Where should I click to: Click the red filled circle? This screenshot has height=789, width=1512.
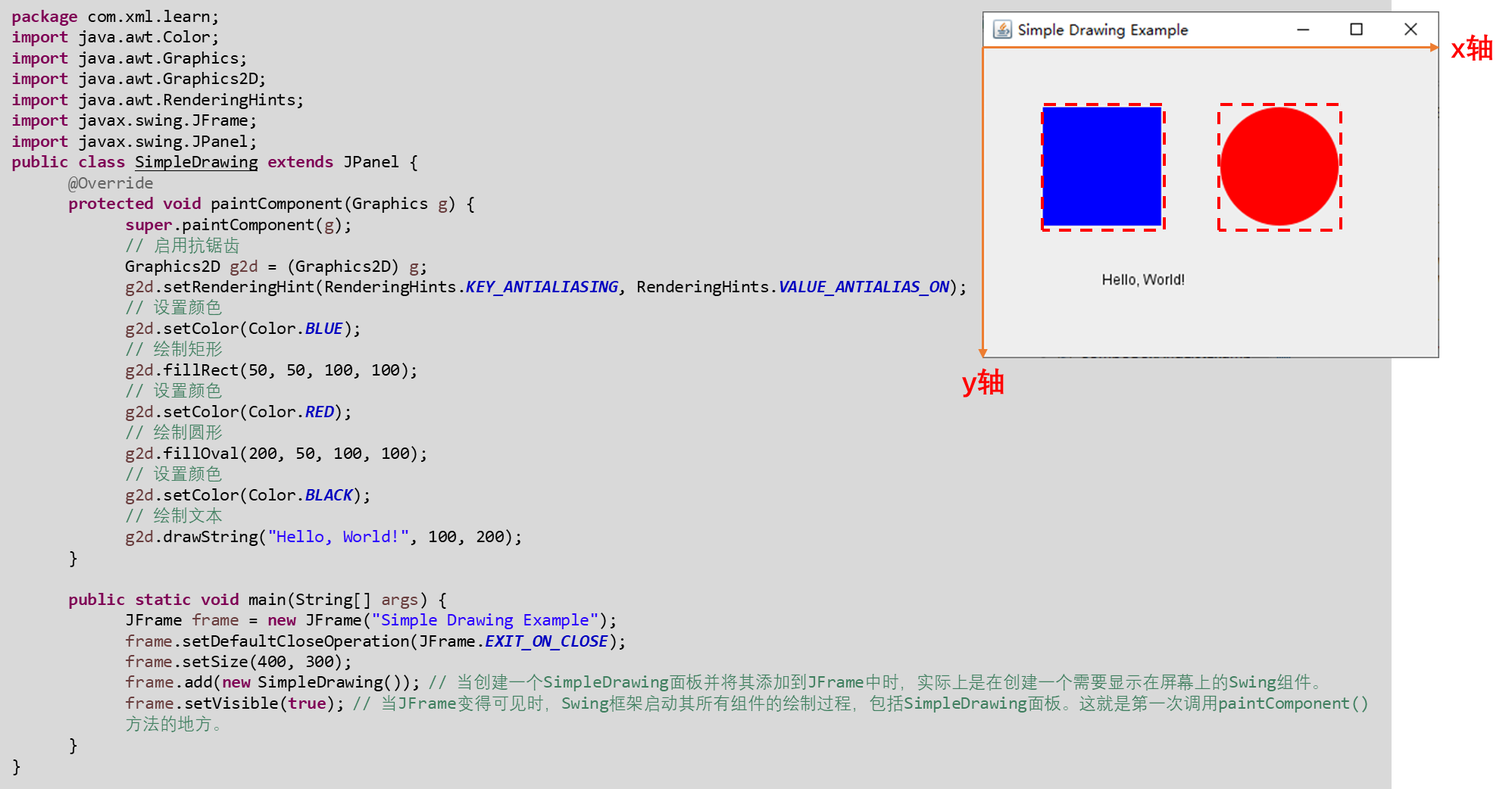pos(1279,167)
